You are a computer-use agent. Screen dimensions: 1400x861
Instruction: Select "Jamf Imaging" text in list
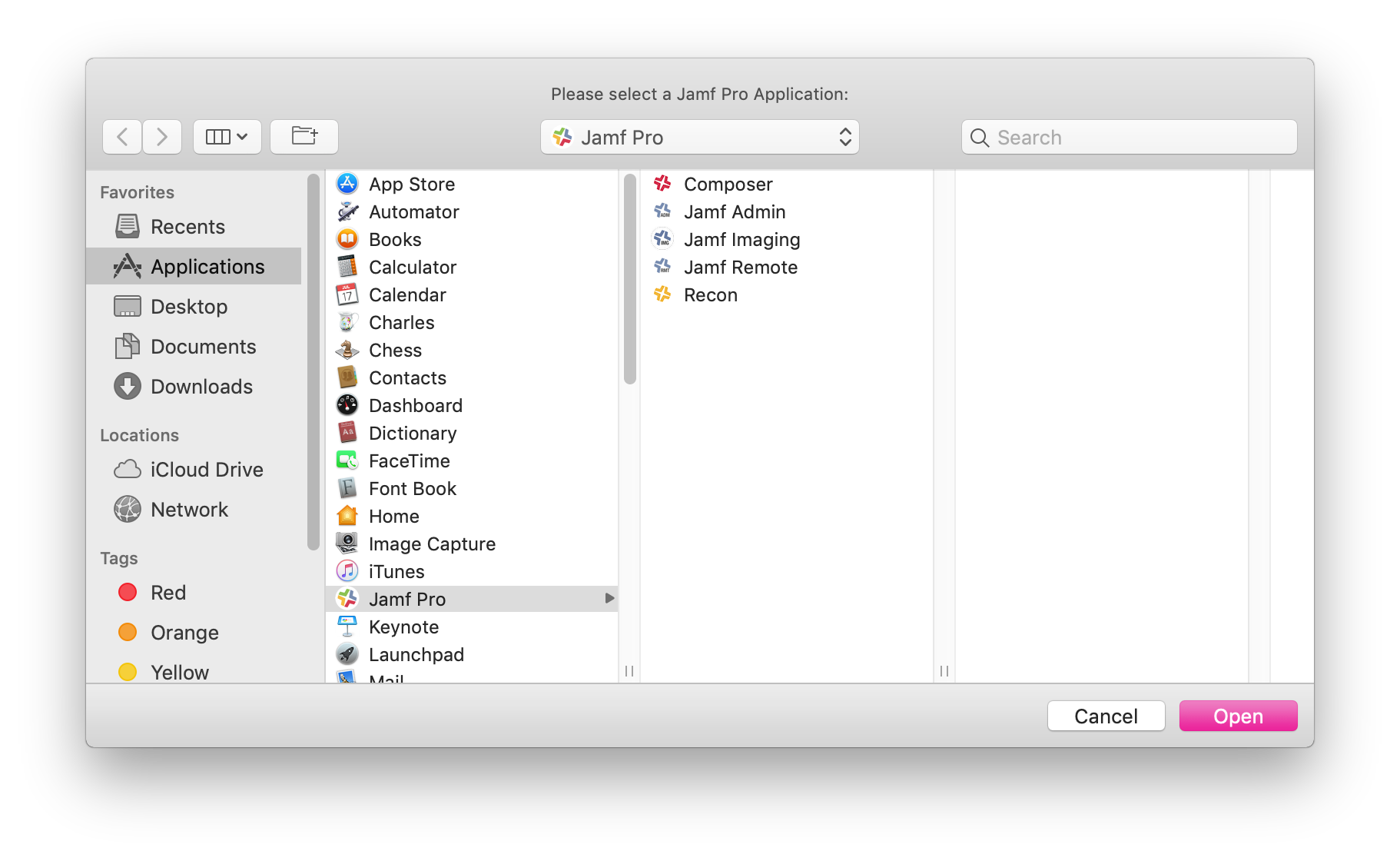[x=741, y=240]
